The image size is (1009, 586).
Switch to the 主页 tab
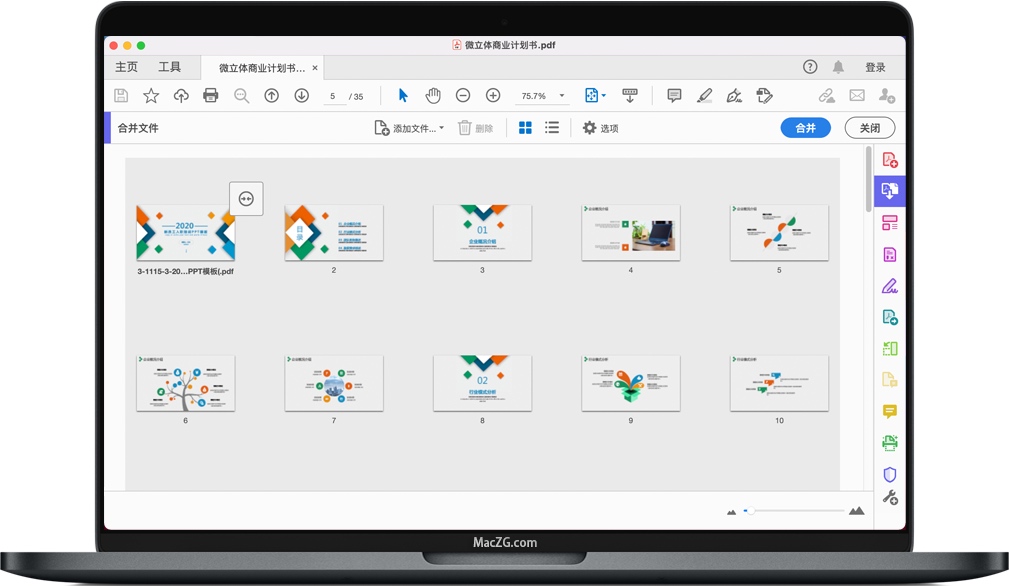coord(127,67)
